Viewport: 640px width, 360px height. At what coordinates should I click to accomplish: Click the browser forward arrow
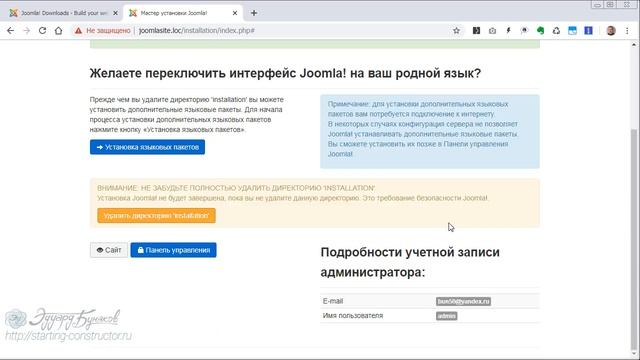point(27,31)
